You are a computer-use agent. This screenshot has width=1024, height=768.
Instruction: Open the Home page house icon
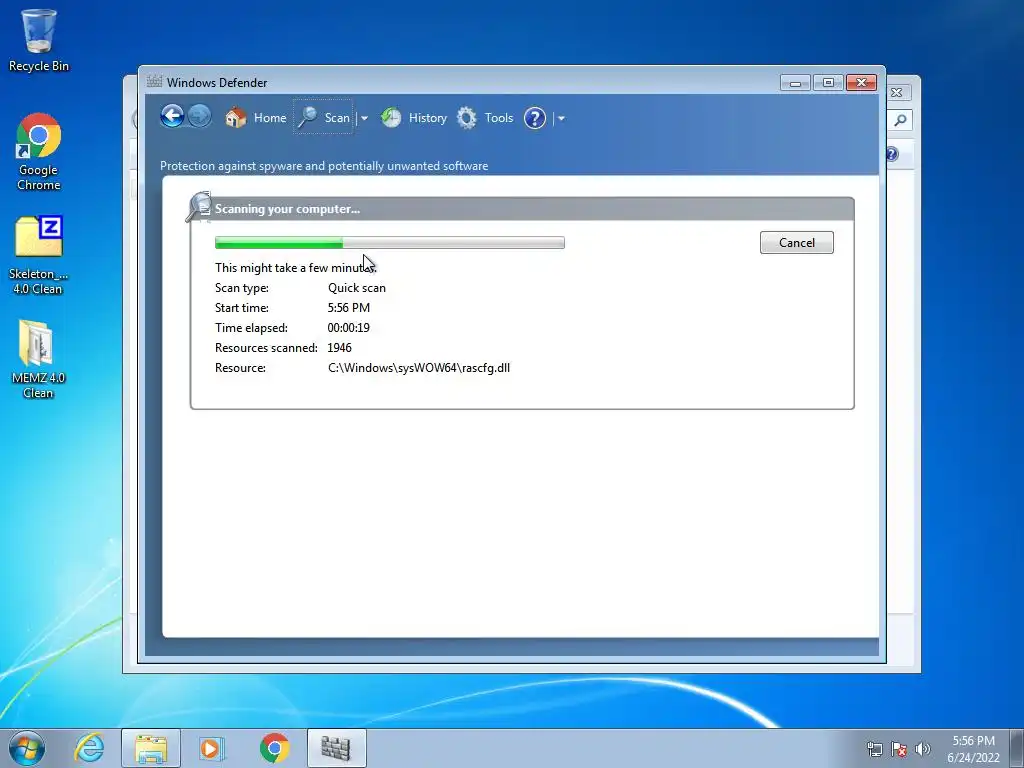(236, 118)
